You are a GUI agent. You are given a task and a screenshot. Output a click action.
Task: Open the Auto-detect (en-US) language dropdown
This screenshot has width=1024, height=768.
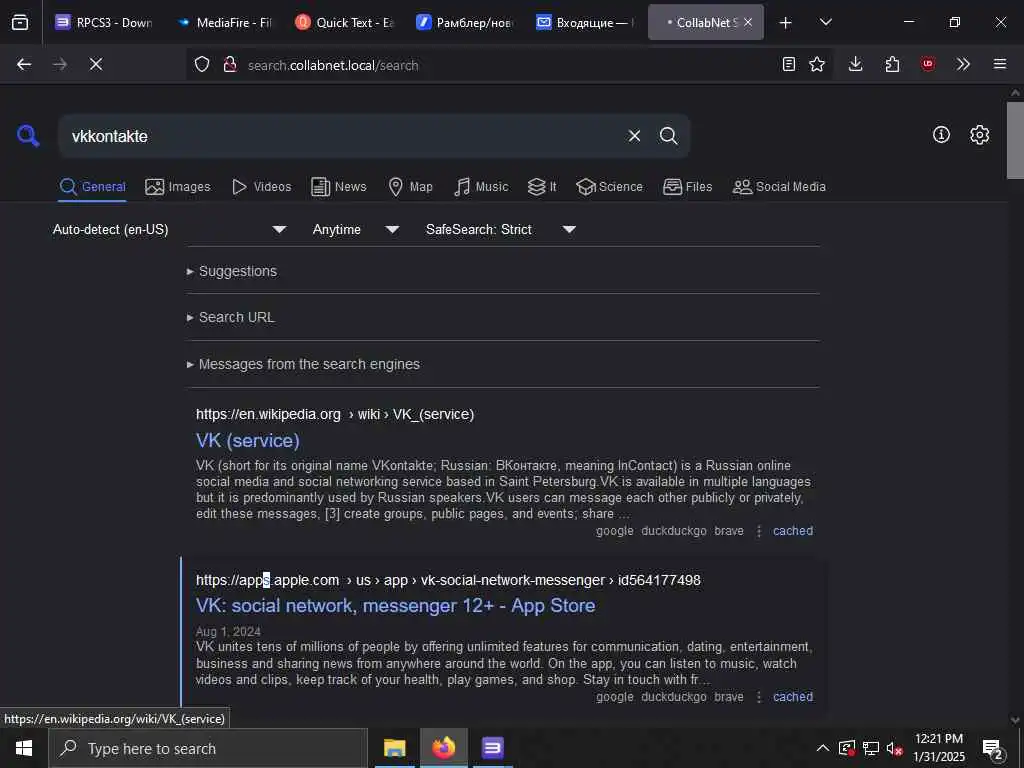[169, 229]
